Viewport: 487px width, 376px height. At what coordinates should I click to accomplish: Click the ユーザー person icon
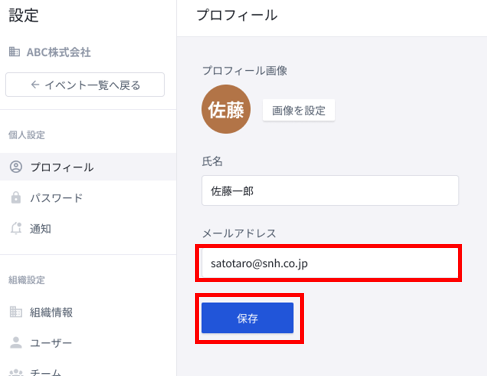point(16,343)
